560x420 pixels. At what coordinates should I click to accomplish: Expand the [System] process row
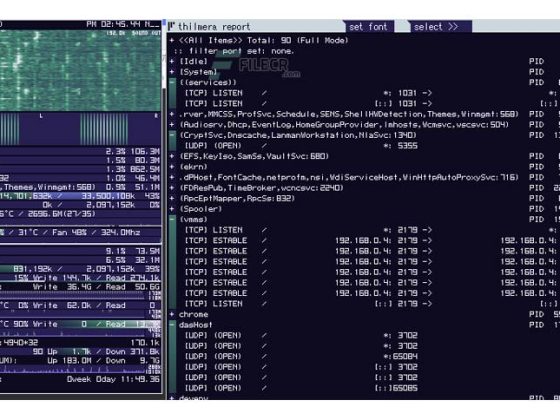click(172, 72)
